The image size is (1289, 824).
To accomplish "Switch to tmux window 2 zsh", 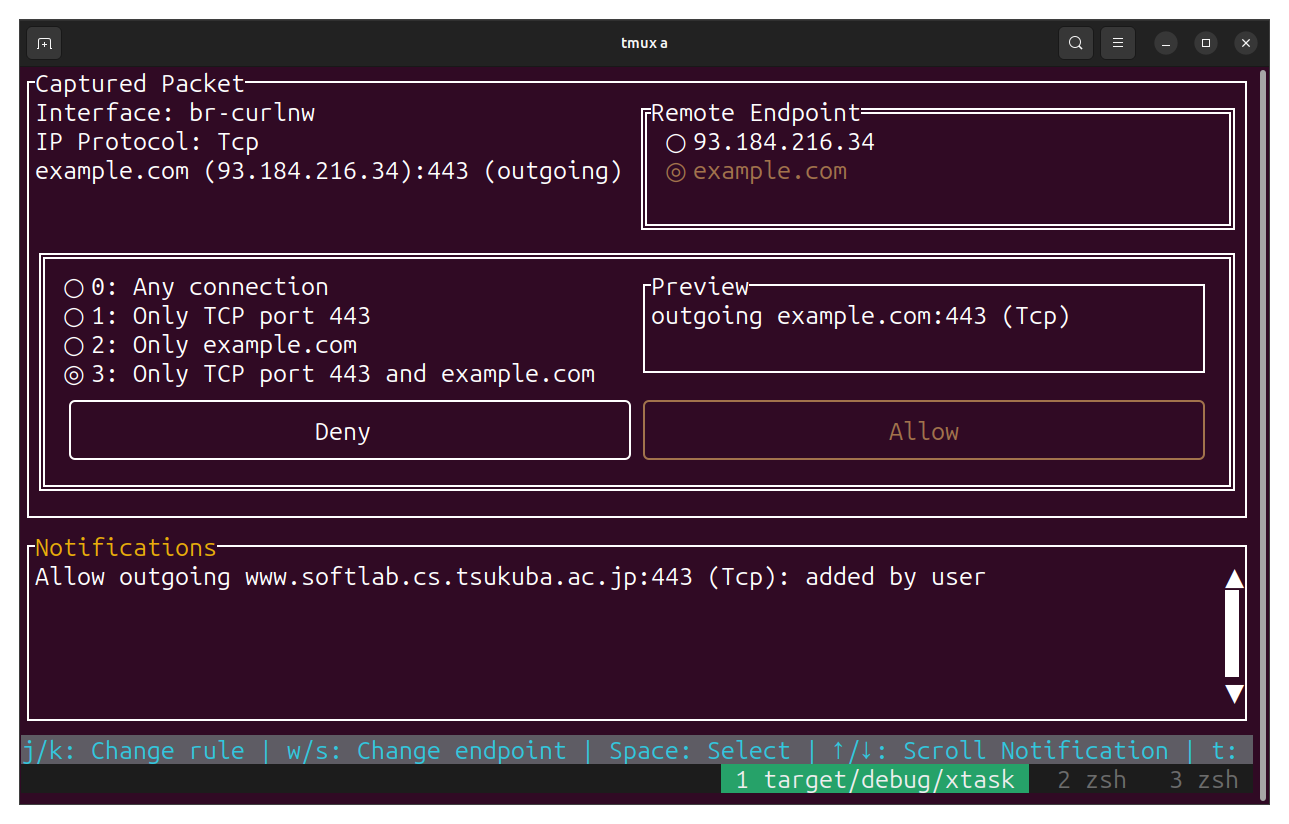I will click(1091, 780).
